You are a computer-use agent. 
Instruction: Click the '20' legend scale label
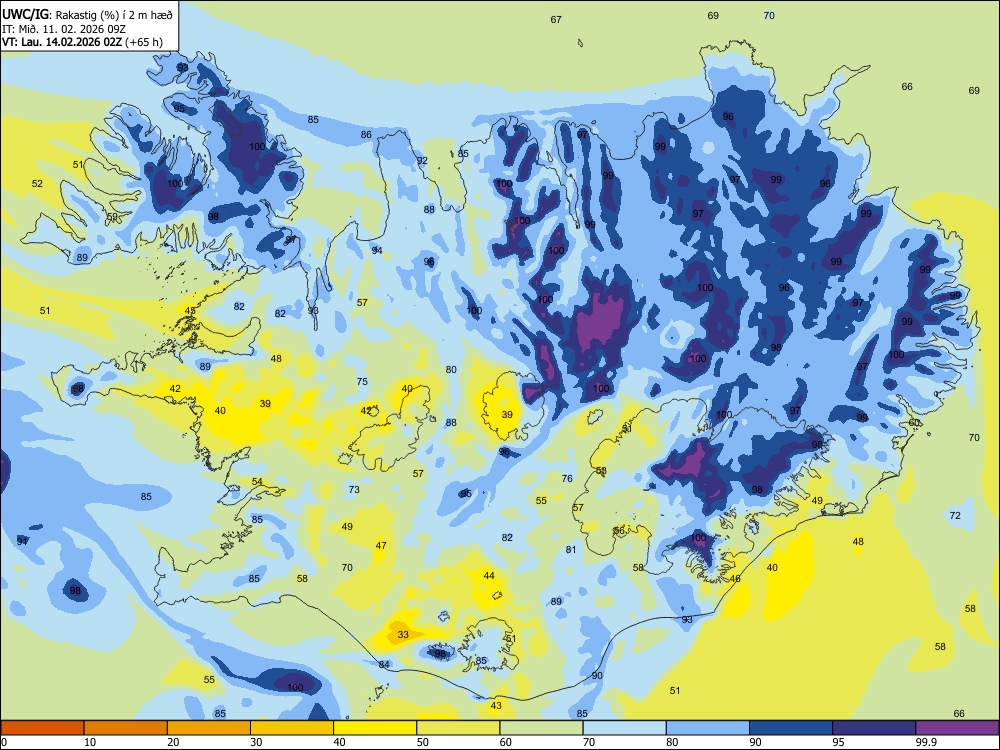173,742
